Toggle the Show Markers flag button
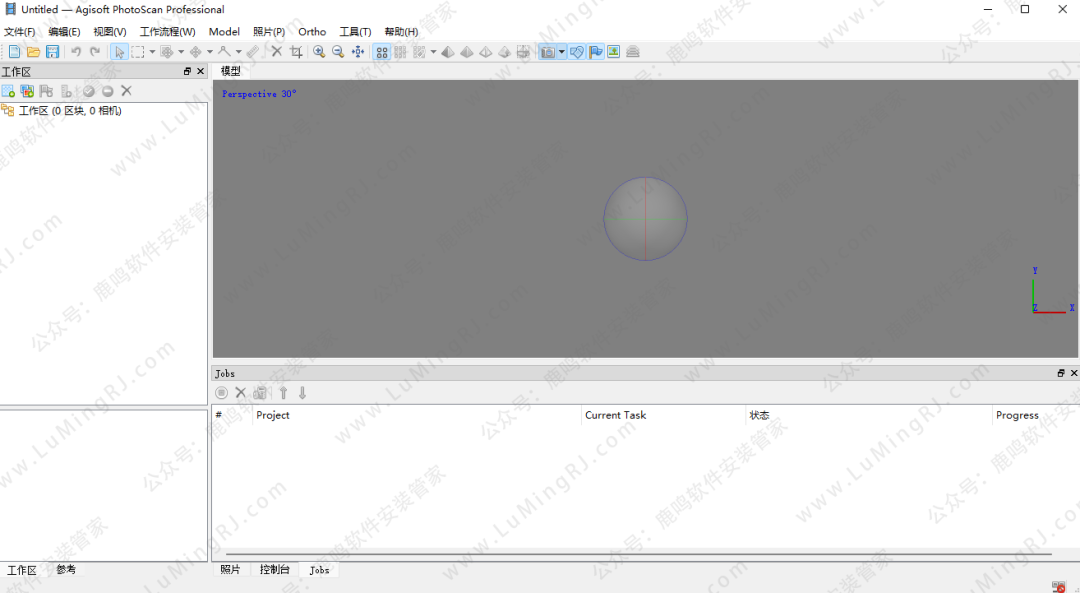The height and width of the screenshot is (593, 1080). coord(596,52)
